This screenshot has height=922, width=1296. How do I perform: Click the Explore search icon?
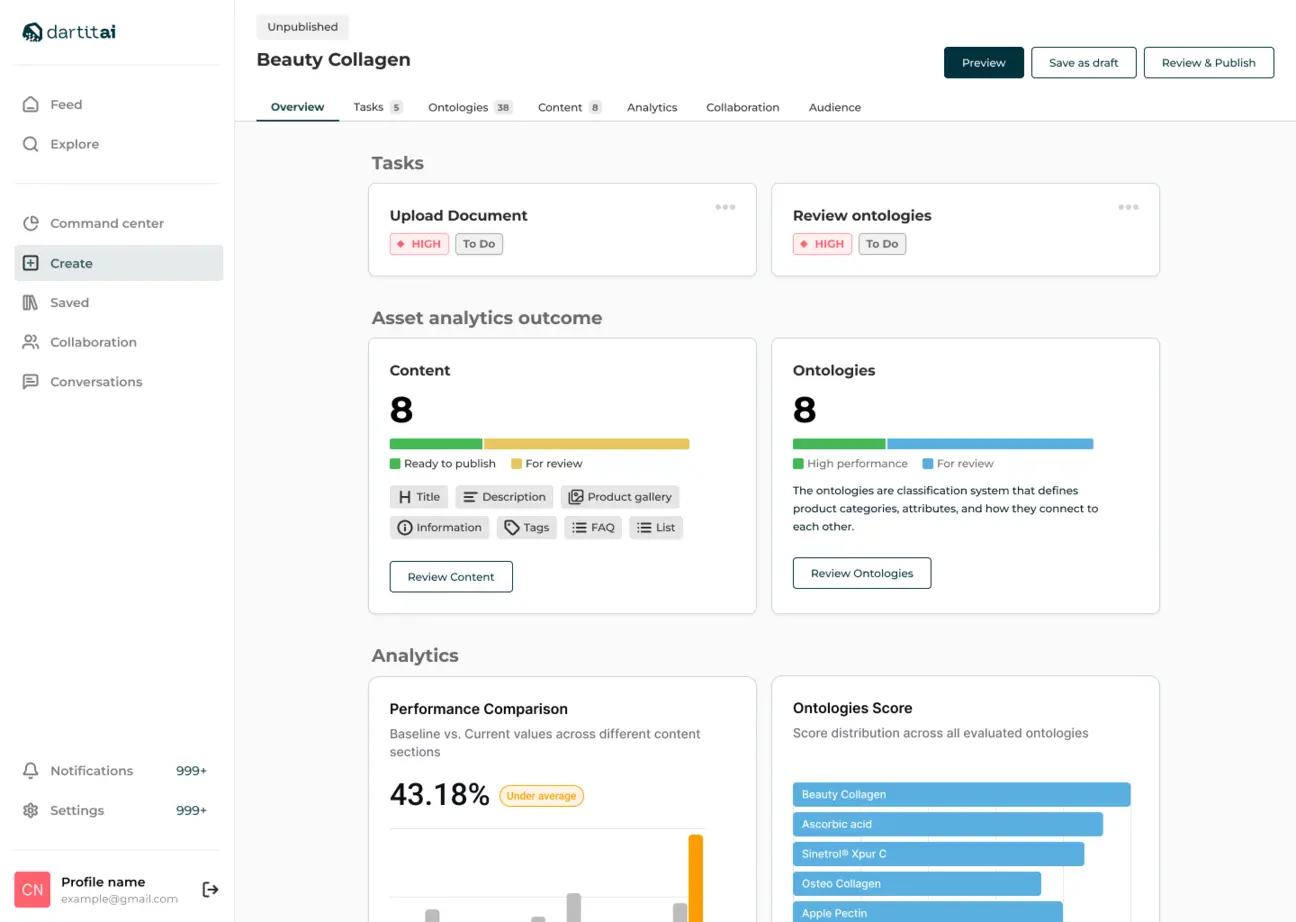click(31, 144)
